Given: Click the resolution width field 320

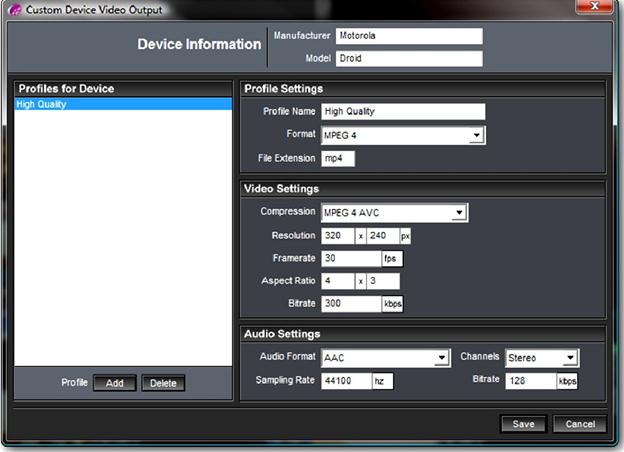Looking at the screenshot, I should [337, 236].
